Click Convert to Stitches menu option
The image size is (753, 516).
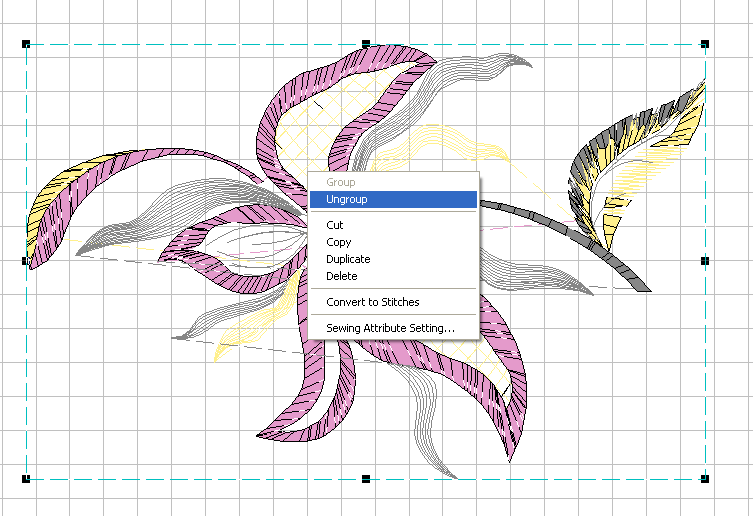tap(372, 302)
